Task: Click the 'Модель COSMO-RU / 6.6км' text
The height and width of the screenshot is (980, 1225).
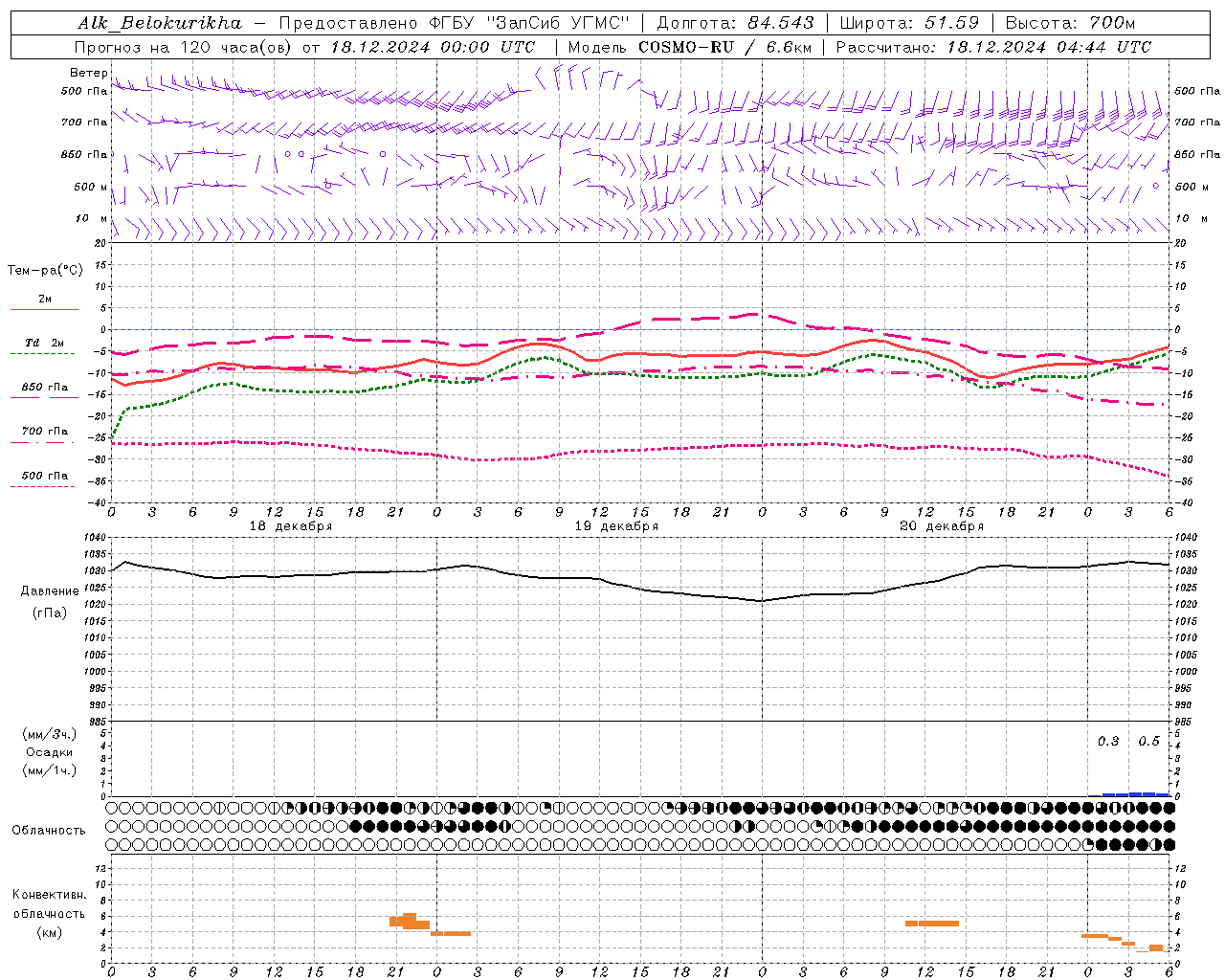Action: (689, 47)
